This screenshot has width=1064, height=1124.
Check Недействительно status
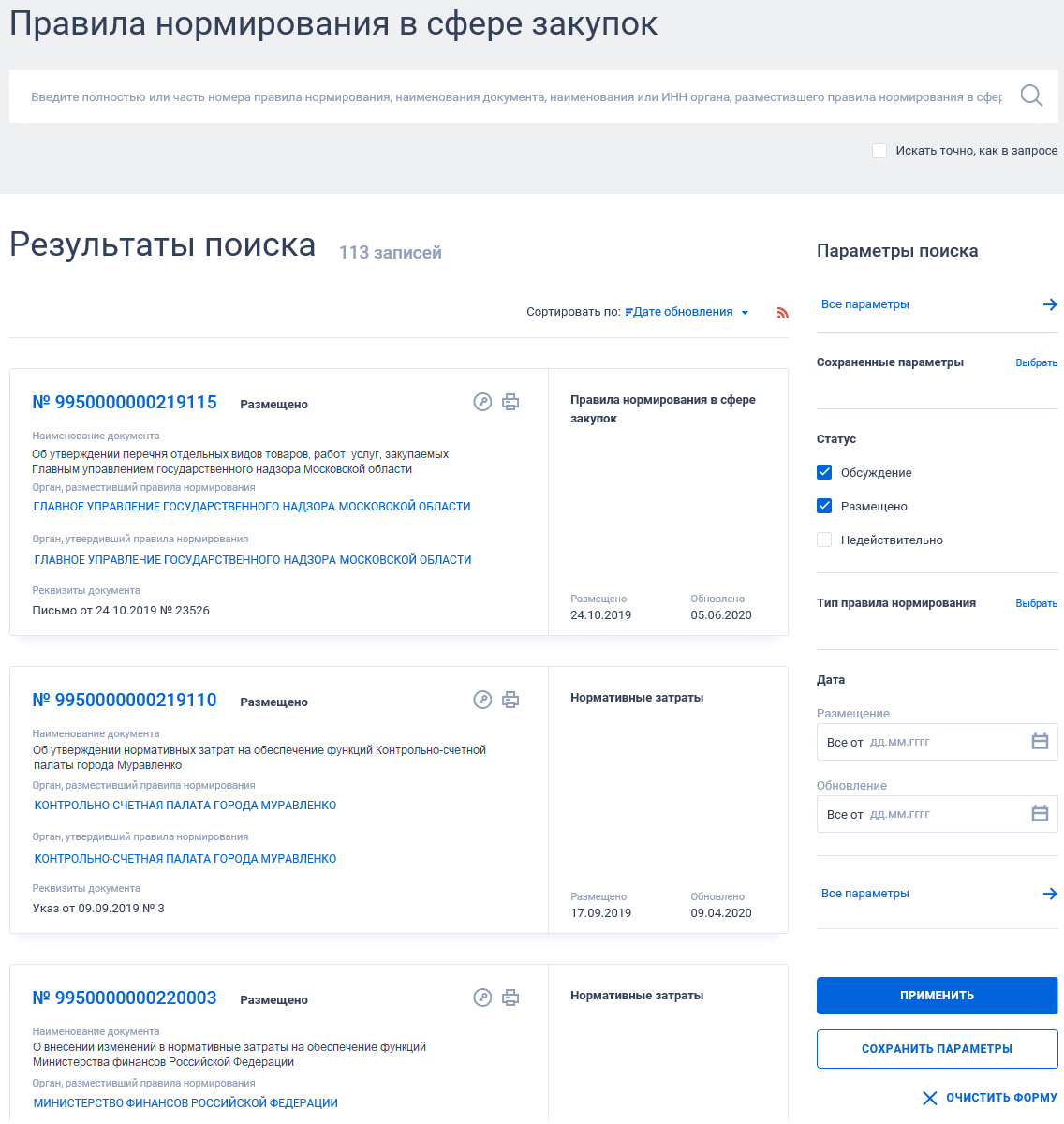824,540
